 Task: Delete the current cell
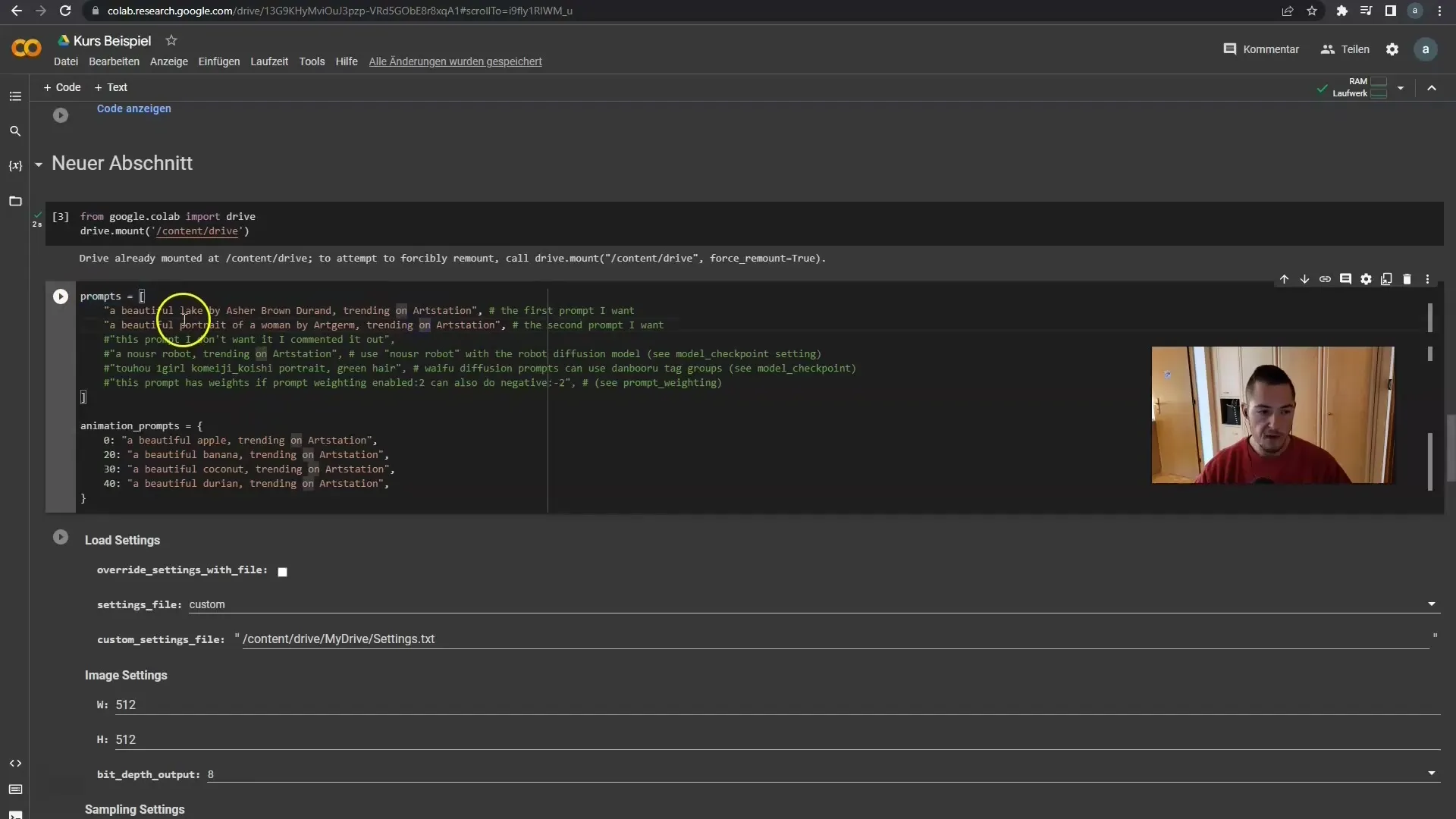[1407, 279]
